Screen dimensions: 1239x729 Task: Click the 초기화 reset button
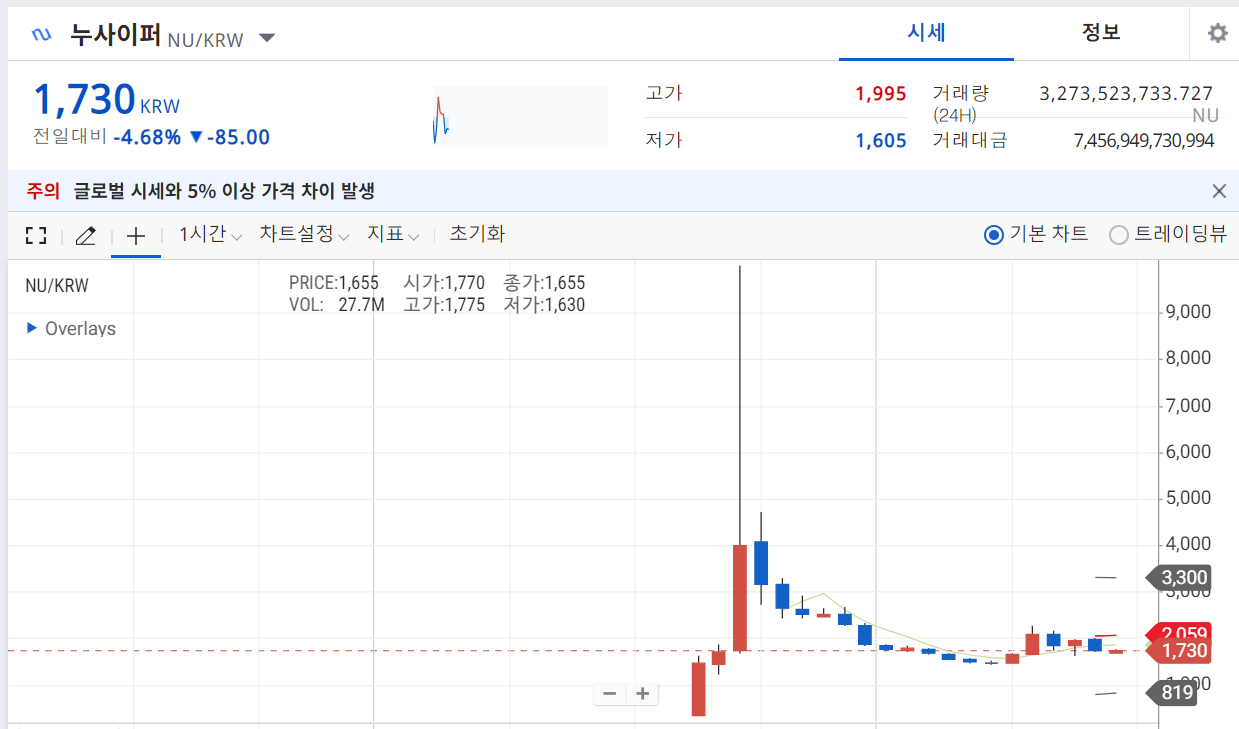click(477, 235)
